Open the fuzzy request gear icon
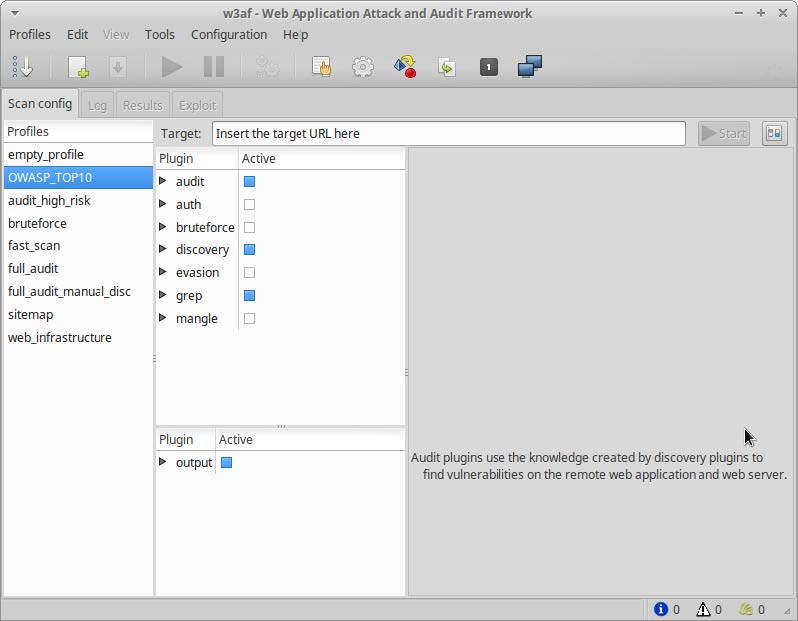798x621 pixels. pyautogui.click(x=363, y=67)
